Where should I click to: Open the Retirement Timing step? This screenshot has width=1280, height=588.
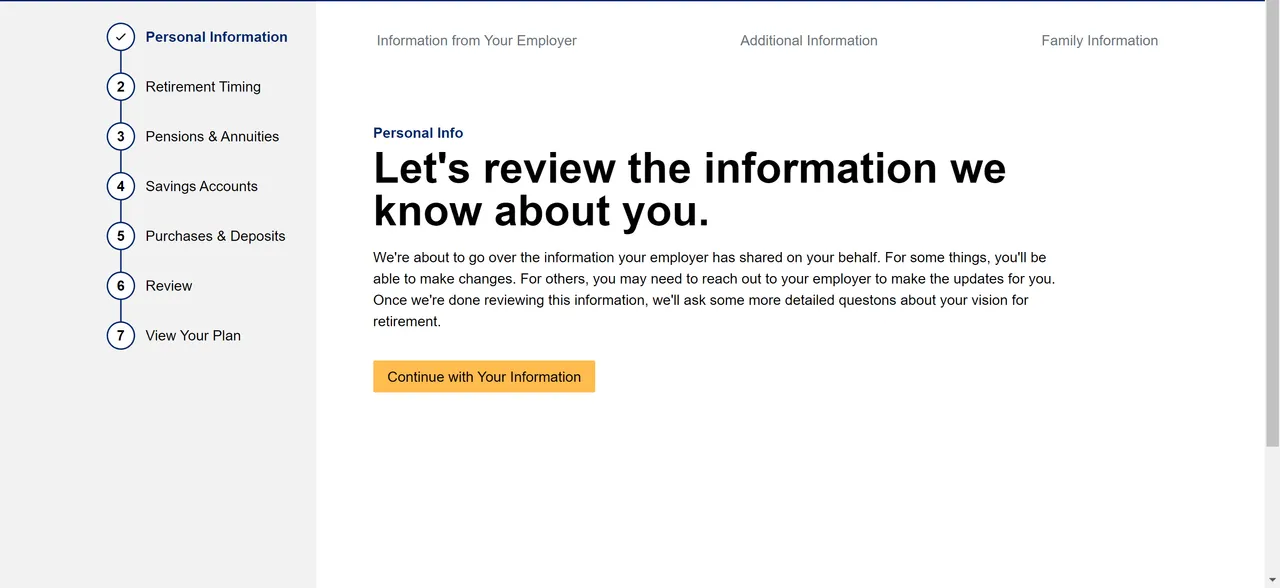click(x=203, y=86)
